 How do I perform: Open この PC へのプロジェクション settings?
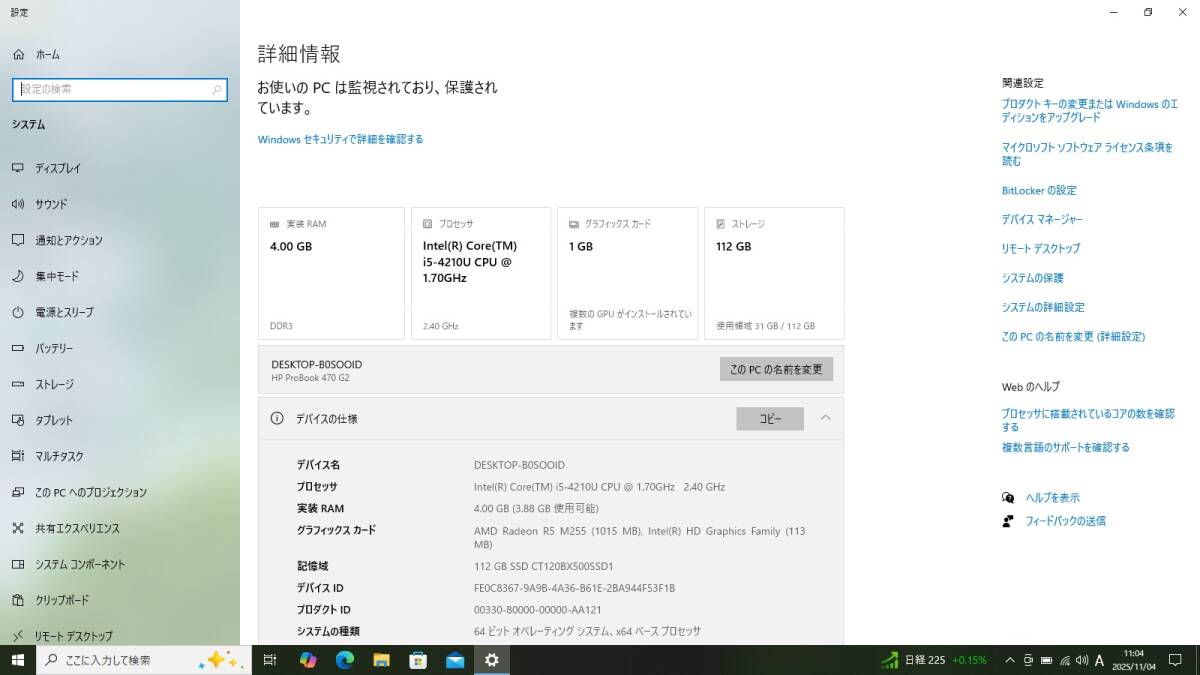(120, 492)
